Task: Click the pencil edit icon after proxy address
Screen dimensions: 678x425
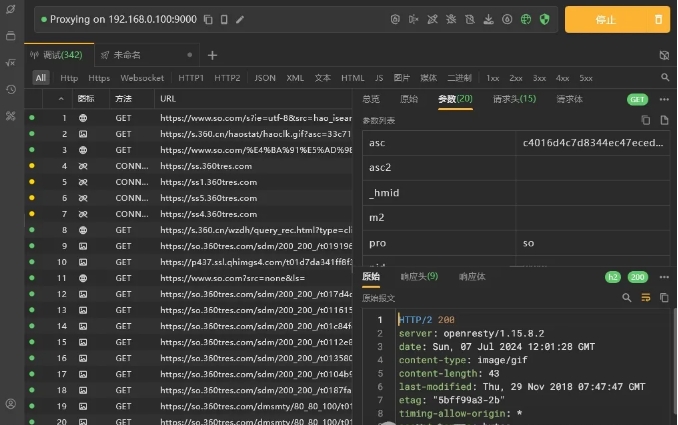Action: 240,19
